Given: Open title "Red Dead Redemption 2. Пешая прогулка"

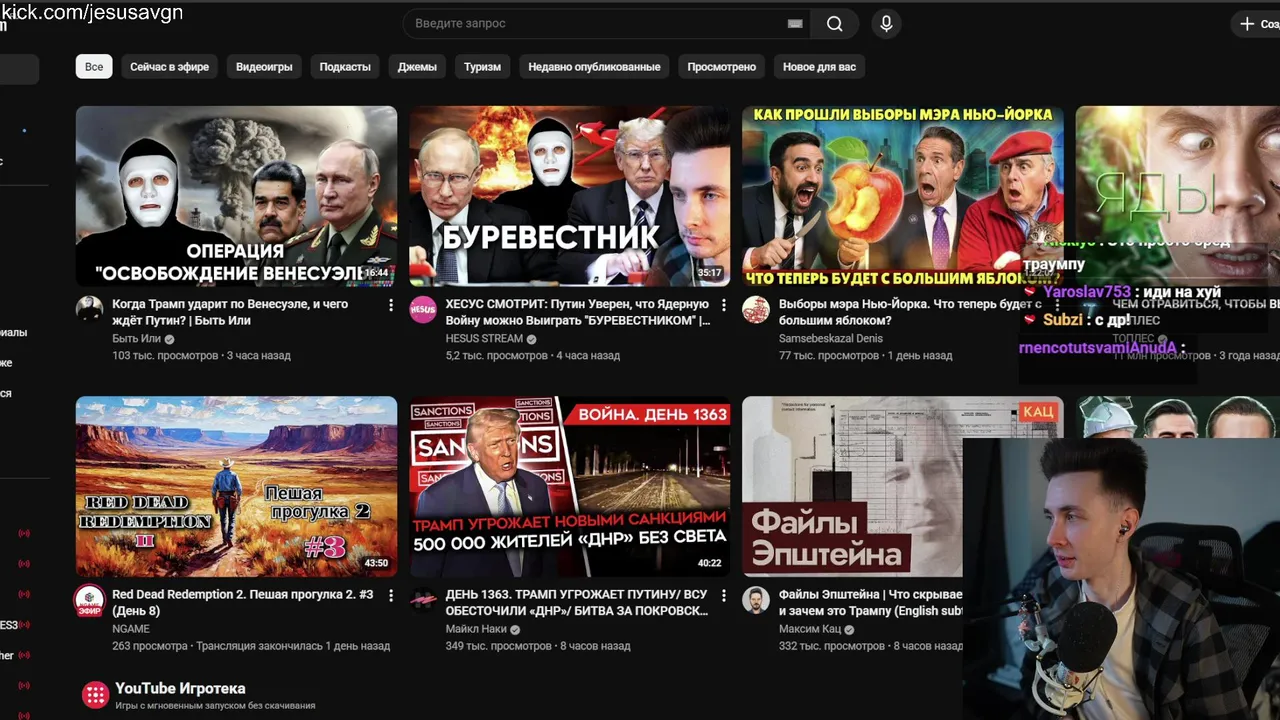Looking at the screenshot, I should click(x=243, y=602).
